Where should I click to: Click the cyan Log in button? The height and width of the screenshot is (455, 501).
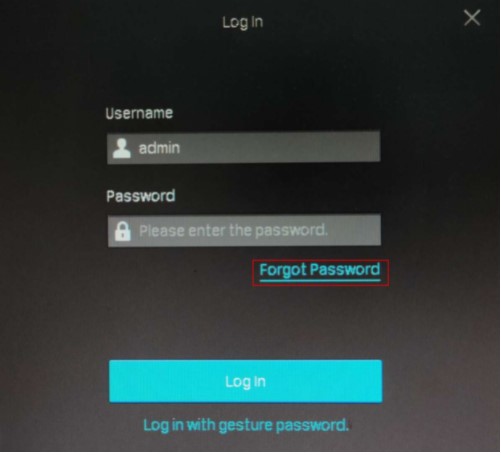pyautogui.click(x=246, y=381)
